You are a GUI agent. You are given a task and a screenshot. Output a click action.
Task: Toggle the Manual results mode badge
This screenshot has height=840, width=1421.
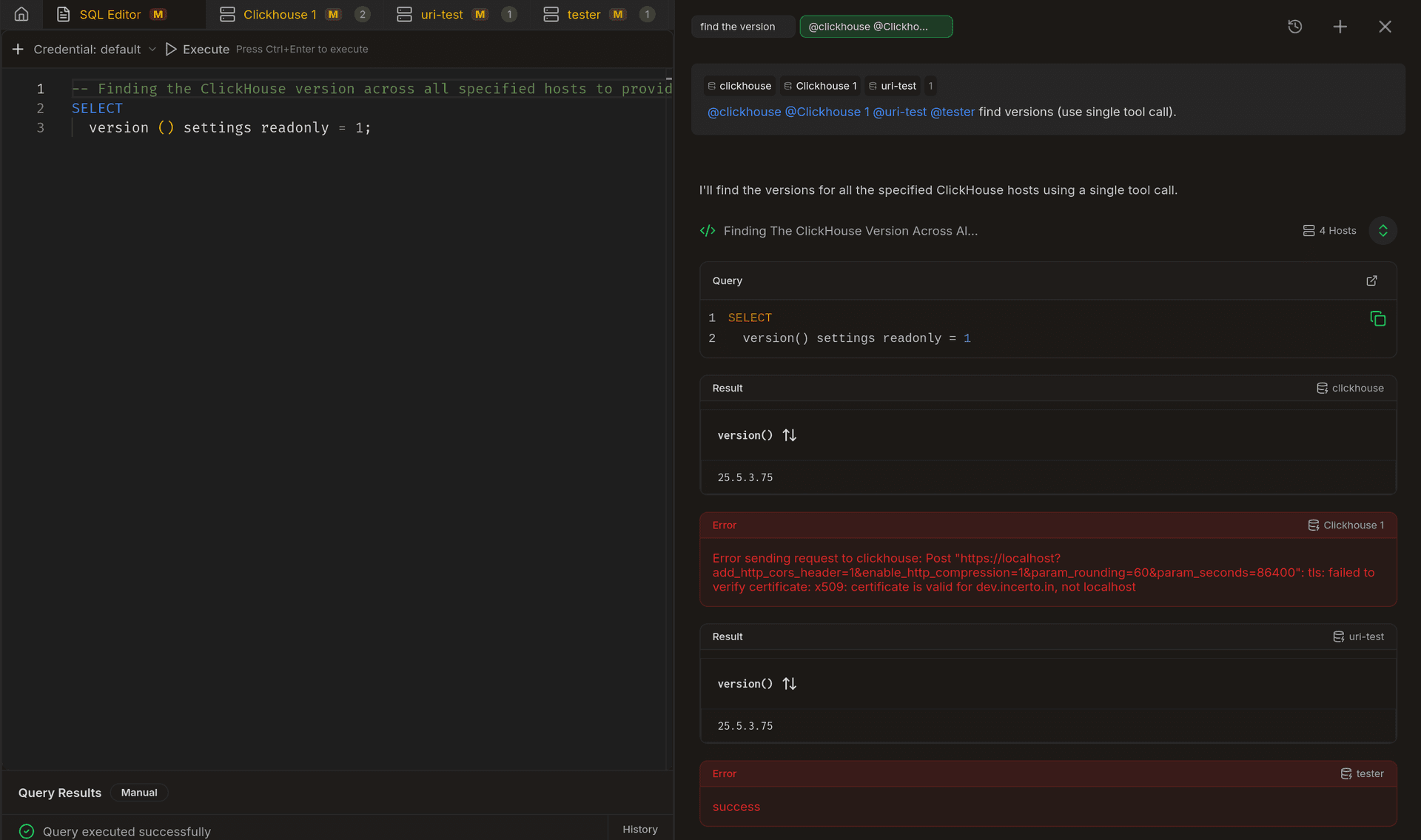click(139, 793)
